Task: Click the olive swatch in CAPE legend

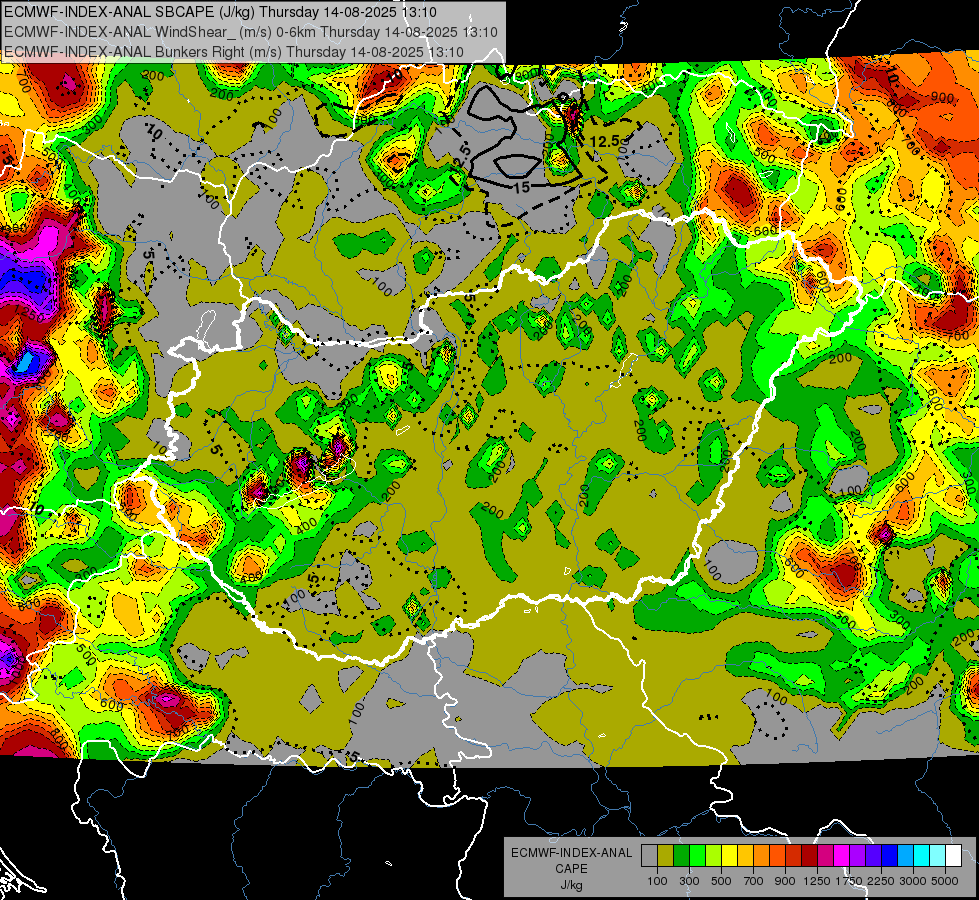Action: tap(665, 856)
